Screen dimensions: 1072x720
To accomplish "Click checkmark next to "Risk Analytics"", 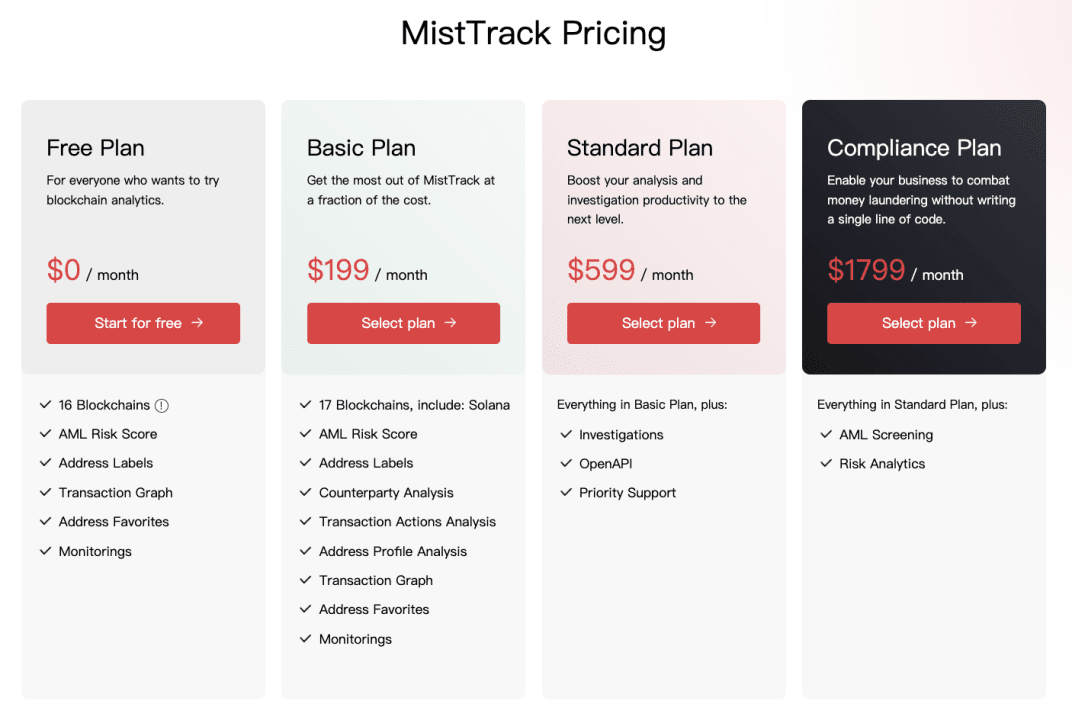I will [826, 463].
